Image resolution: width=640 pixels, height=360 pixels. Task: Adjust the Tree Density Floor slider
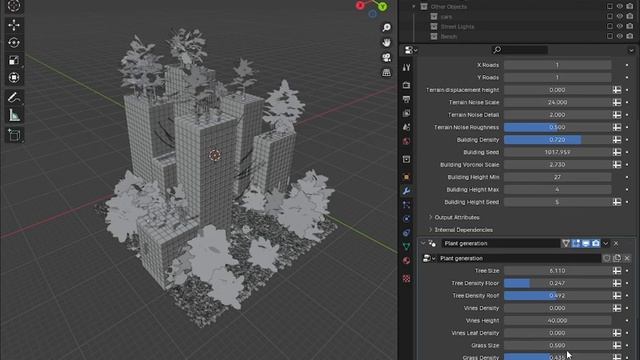coord(557,283)
